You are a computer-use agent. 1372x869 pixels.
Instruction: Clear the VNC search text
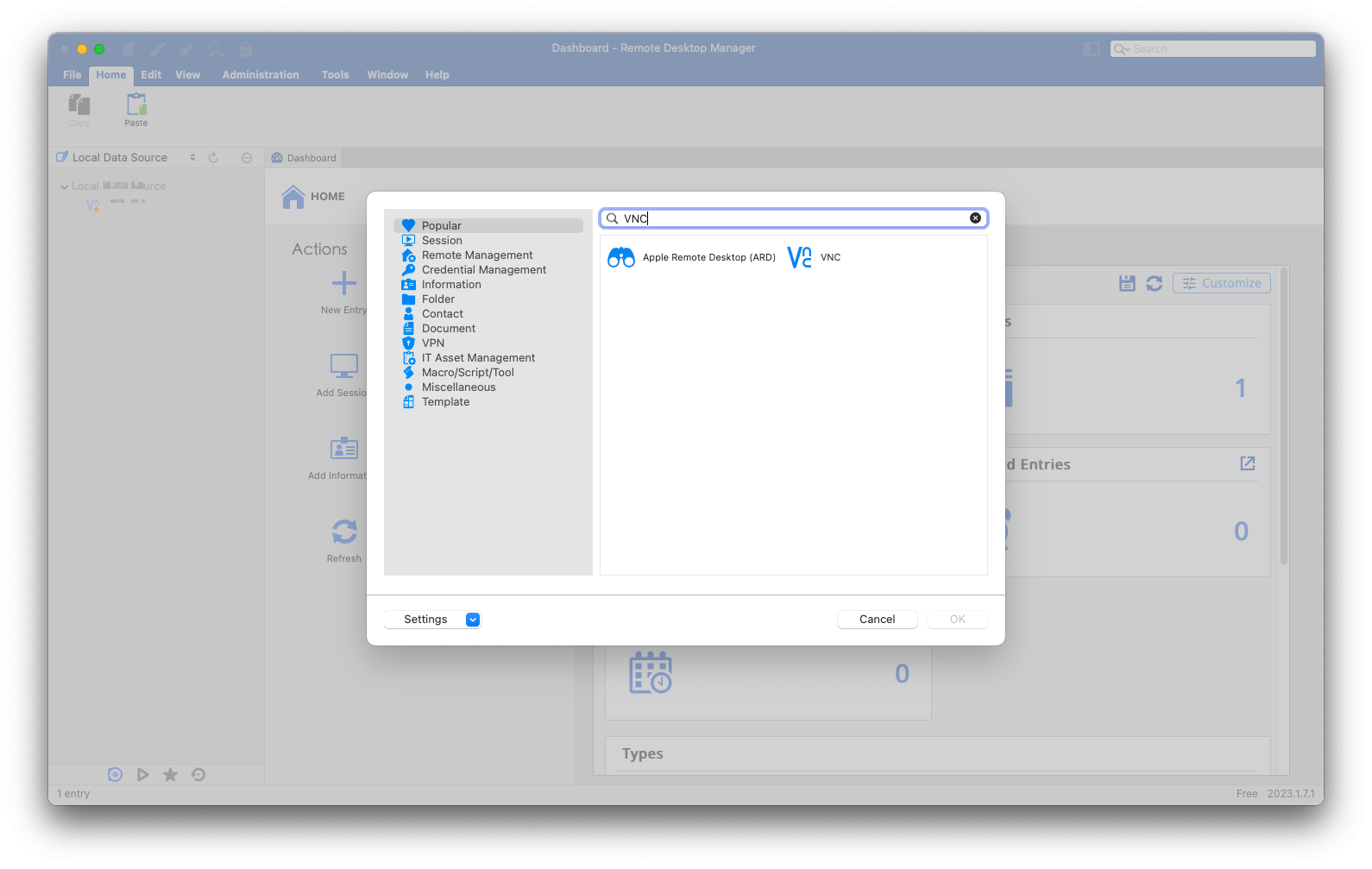click(x=975, y=218)
